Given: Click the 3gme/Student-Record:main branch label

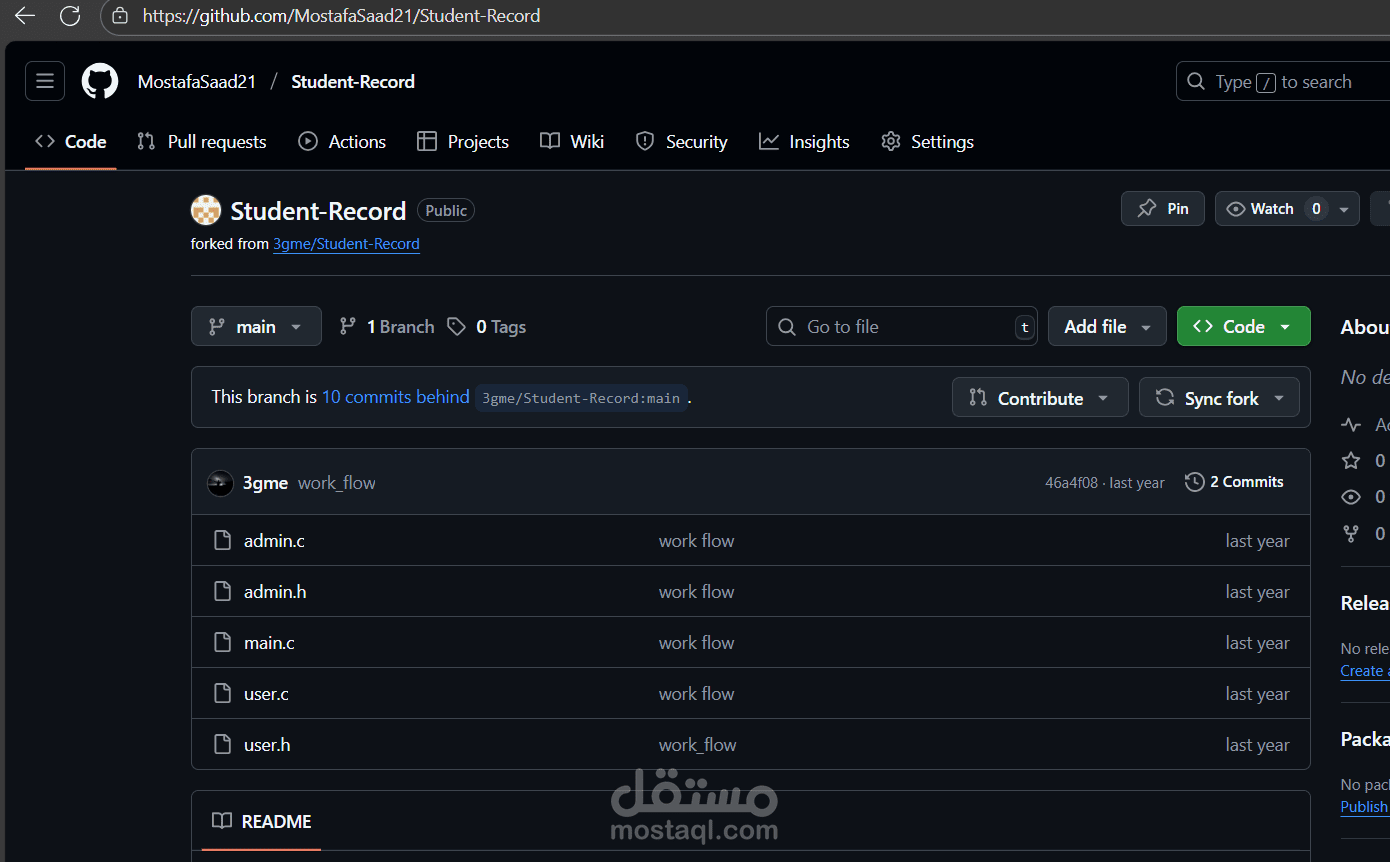Looking at the screenshot, I should pos(581,398).
